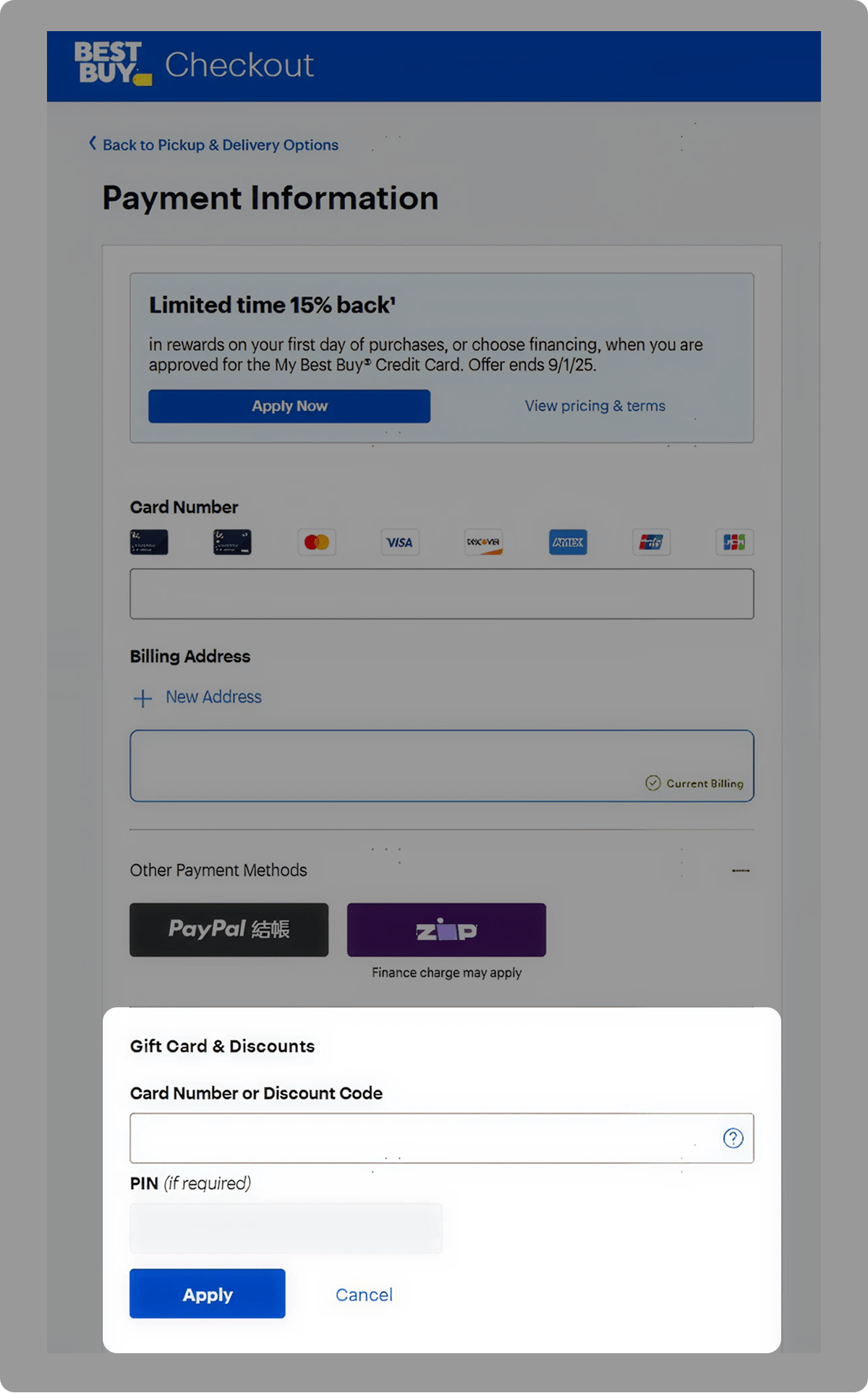The image size is (868, 1393).
Task: Pay with the PayPal button
Action: (229, 930)
